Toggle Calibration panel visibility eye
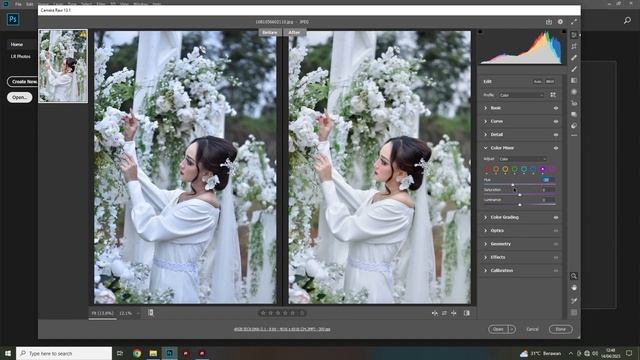The image size is (640, 360). coord(556,271)
